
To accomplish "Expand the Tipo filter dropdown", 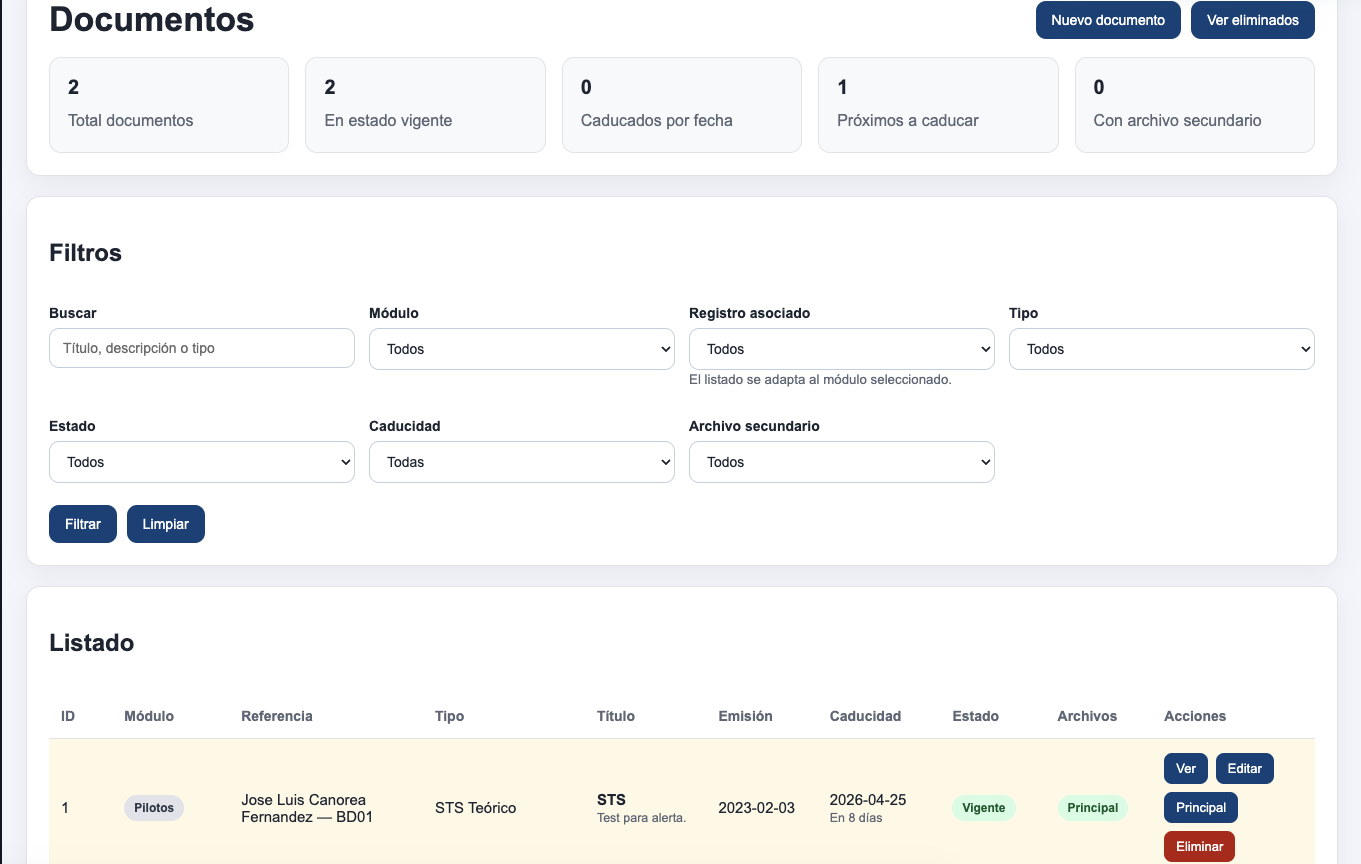I will (1162, 349).
